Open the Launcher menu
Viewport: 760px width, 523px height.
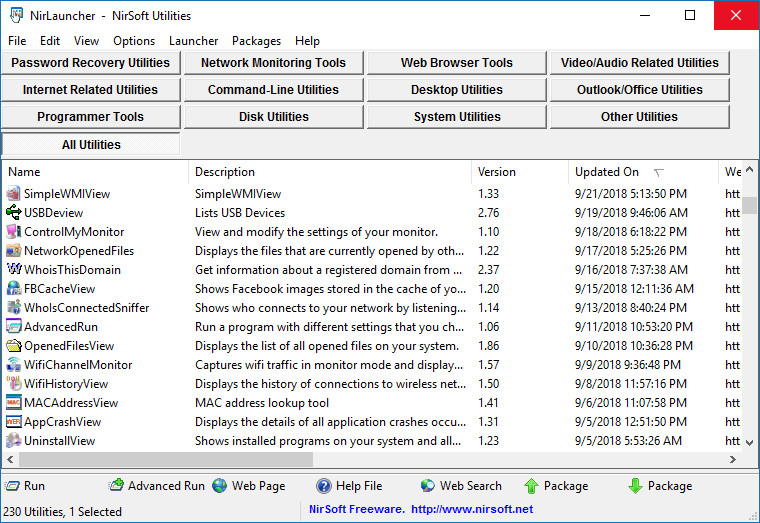tap(193, 41)
